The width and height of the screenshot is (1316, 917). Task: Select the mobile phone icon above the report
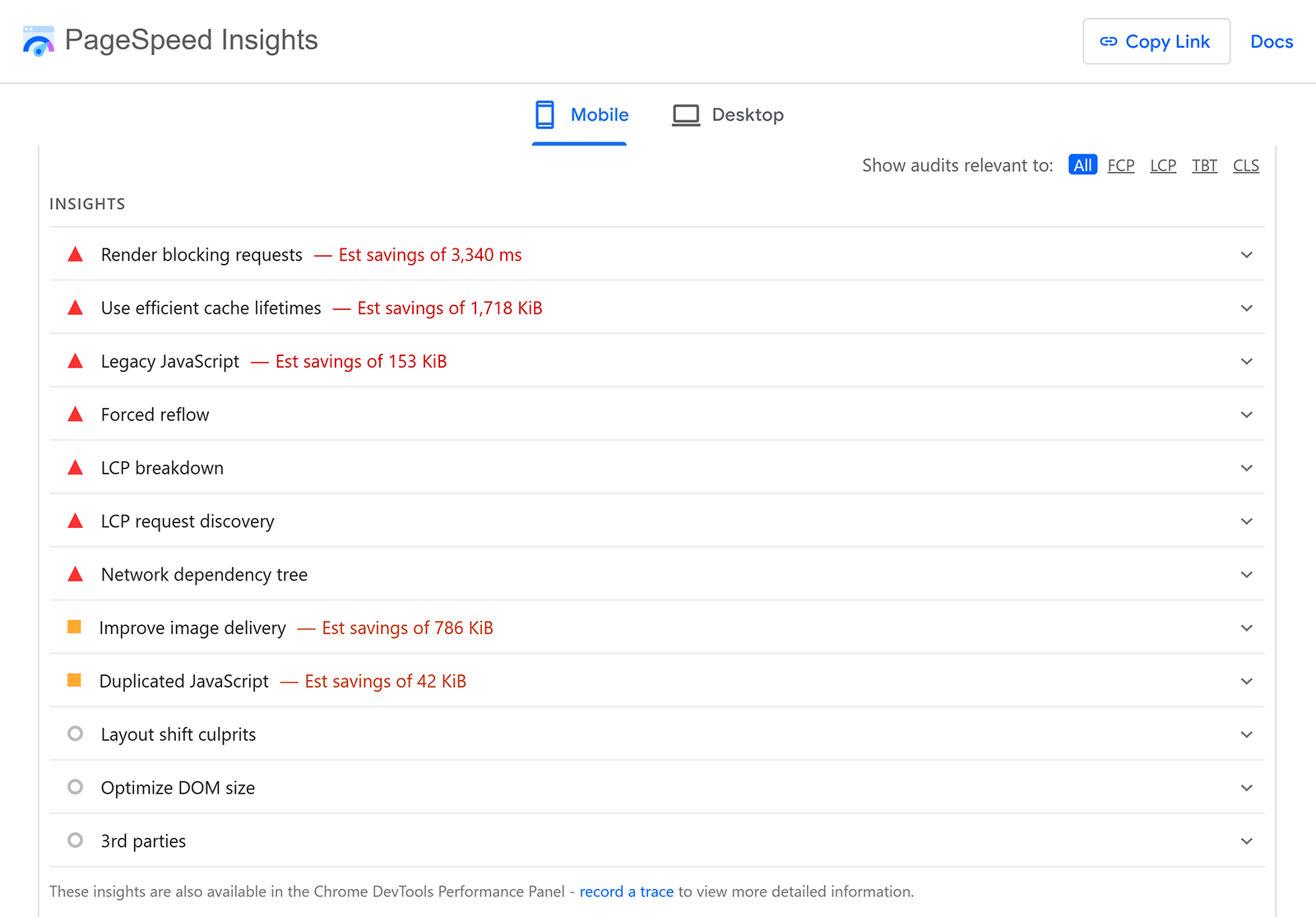pyautogui.click(x=544, y=114)
